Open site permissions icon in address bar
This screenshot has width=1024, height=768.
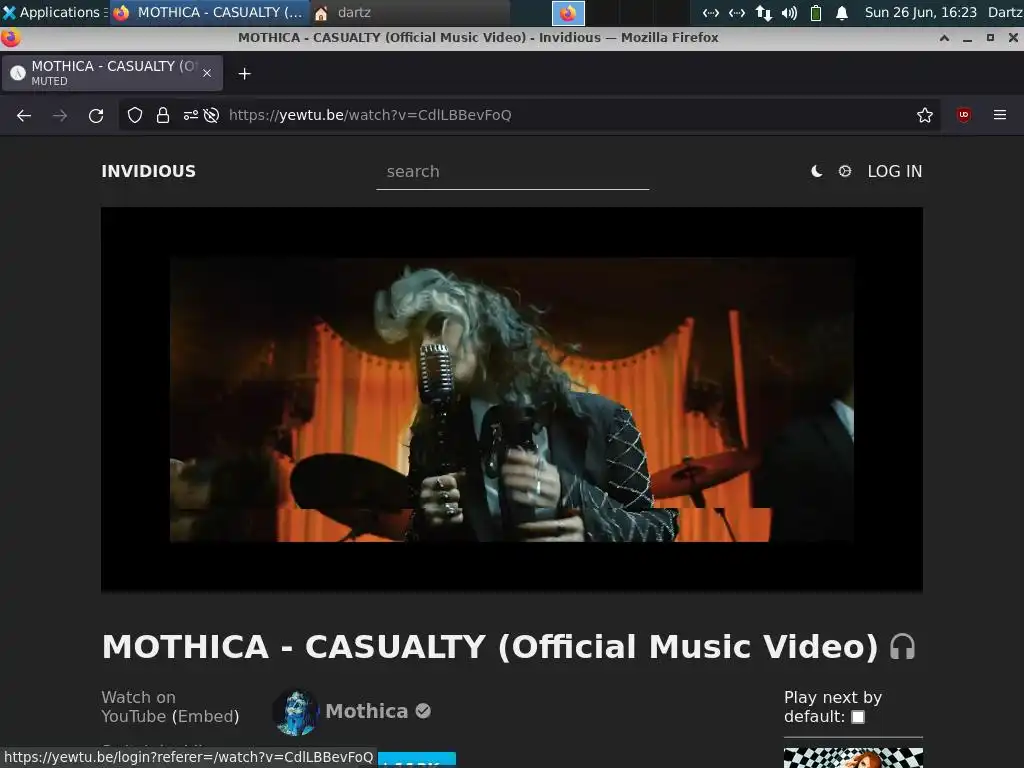click(x=190, y=116)
